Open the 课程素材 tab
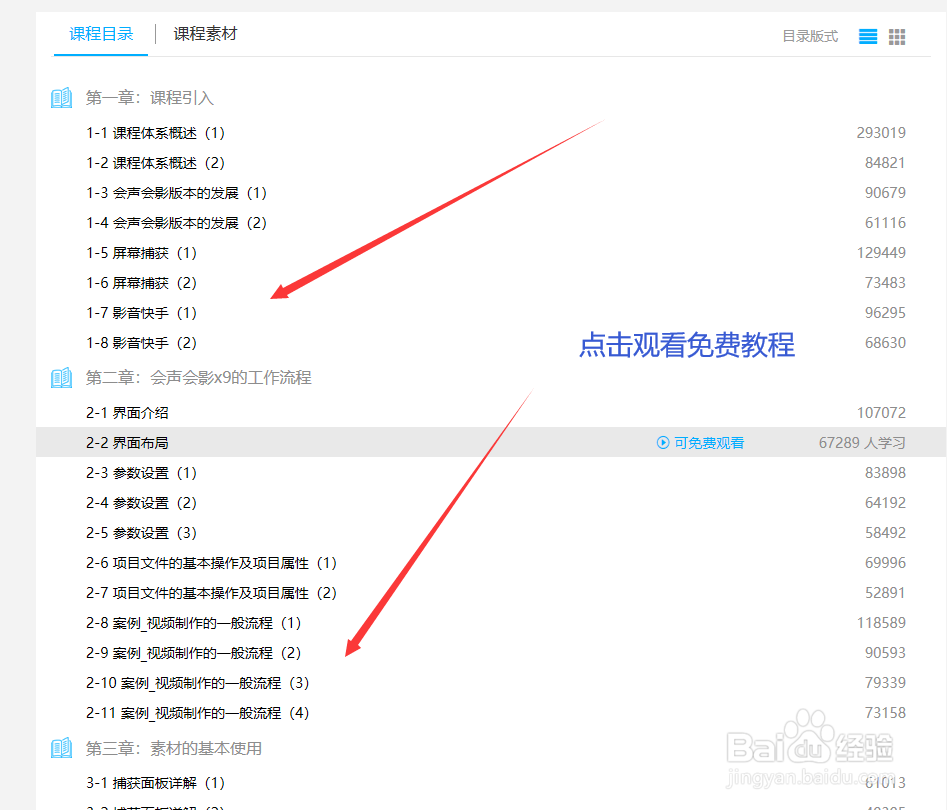The image size is (947, 810). pos(205,34)
